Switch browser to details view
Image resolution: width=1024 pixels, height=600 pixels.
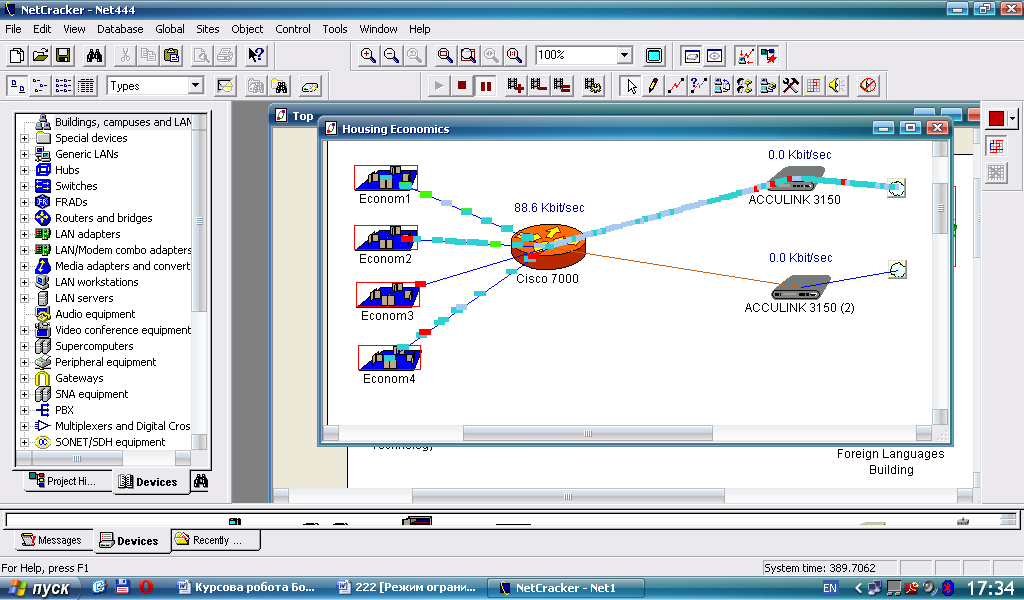(86, 86)
